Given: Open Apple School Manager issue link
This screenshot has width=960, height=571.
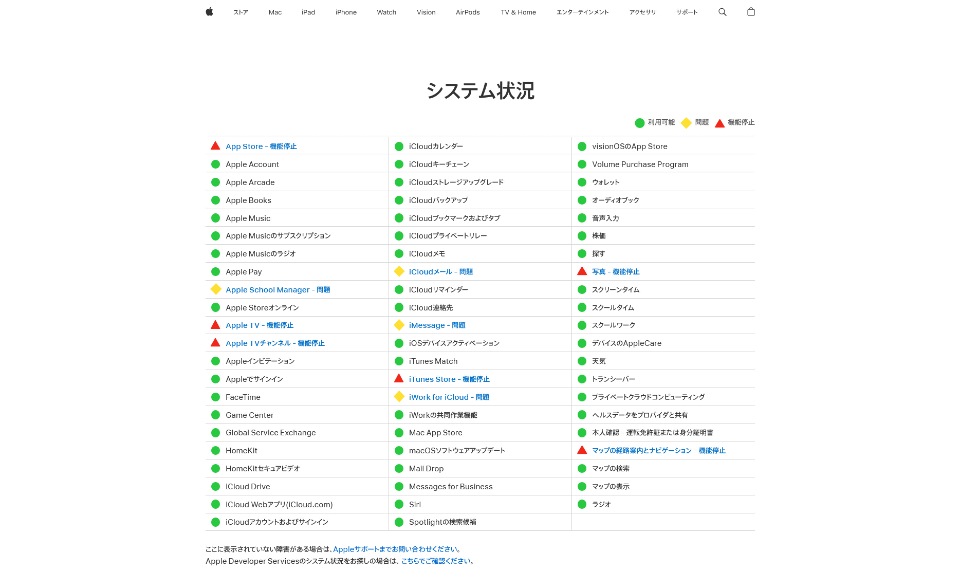Looking at the screenshot, I should click(277, 289).
